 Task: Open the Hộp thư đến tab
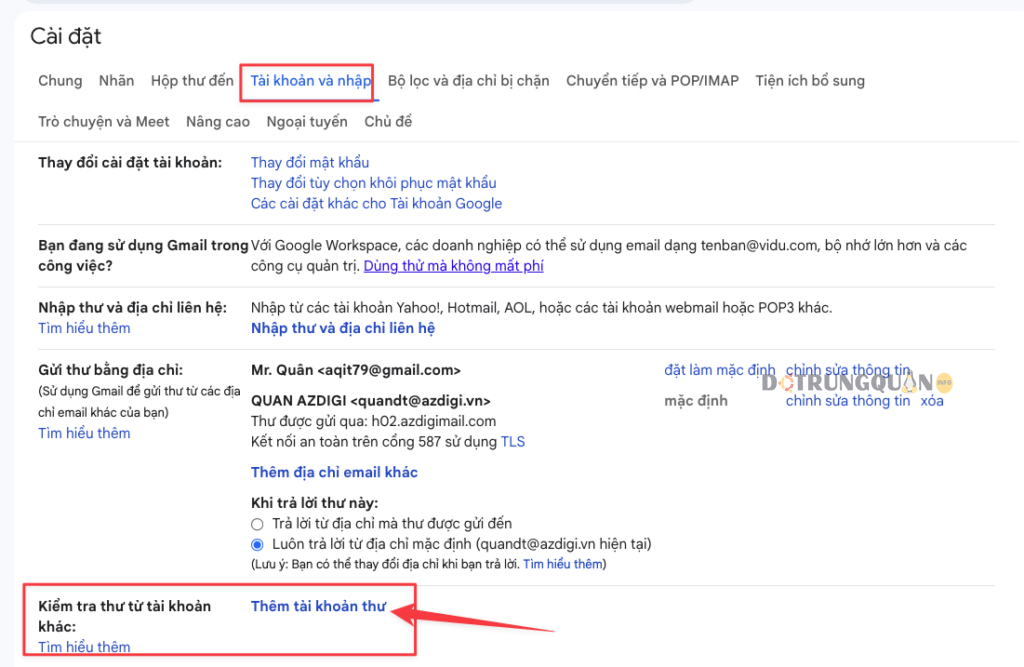pos(192,81)
